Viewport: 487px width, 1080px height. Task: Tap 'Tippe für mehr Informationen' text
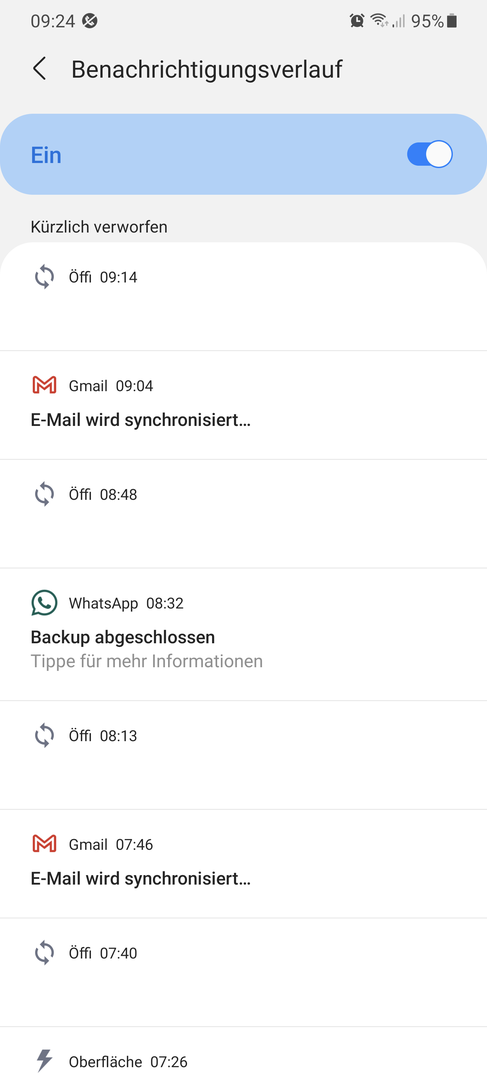click(x=147, y=661)
